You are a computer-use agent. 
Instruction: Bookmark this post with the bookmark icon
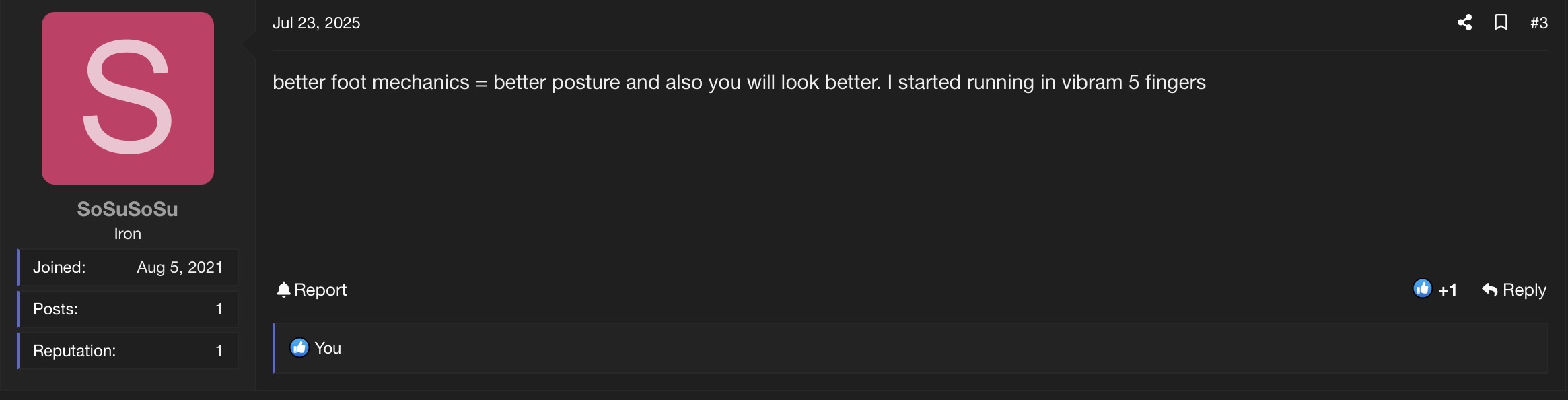tap(1501, 23)
